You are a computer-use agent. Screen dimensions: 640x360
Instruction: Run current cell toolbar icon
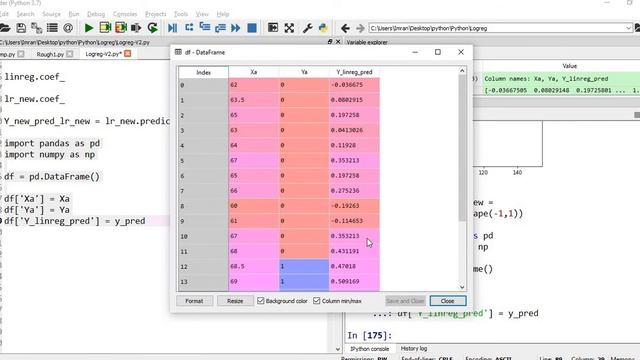coord(105,28)
